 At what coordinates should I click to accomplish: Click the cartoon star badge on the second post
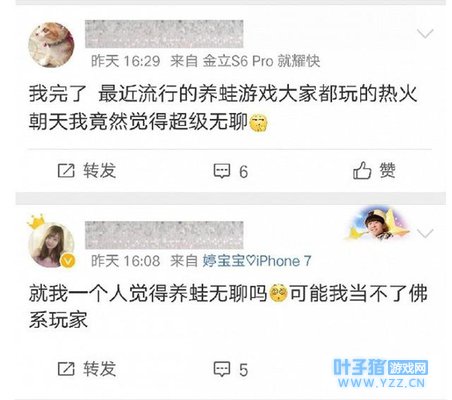pos(377,223)
